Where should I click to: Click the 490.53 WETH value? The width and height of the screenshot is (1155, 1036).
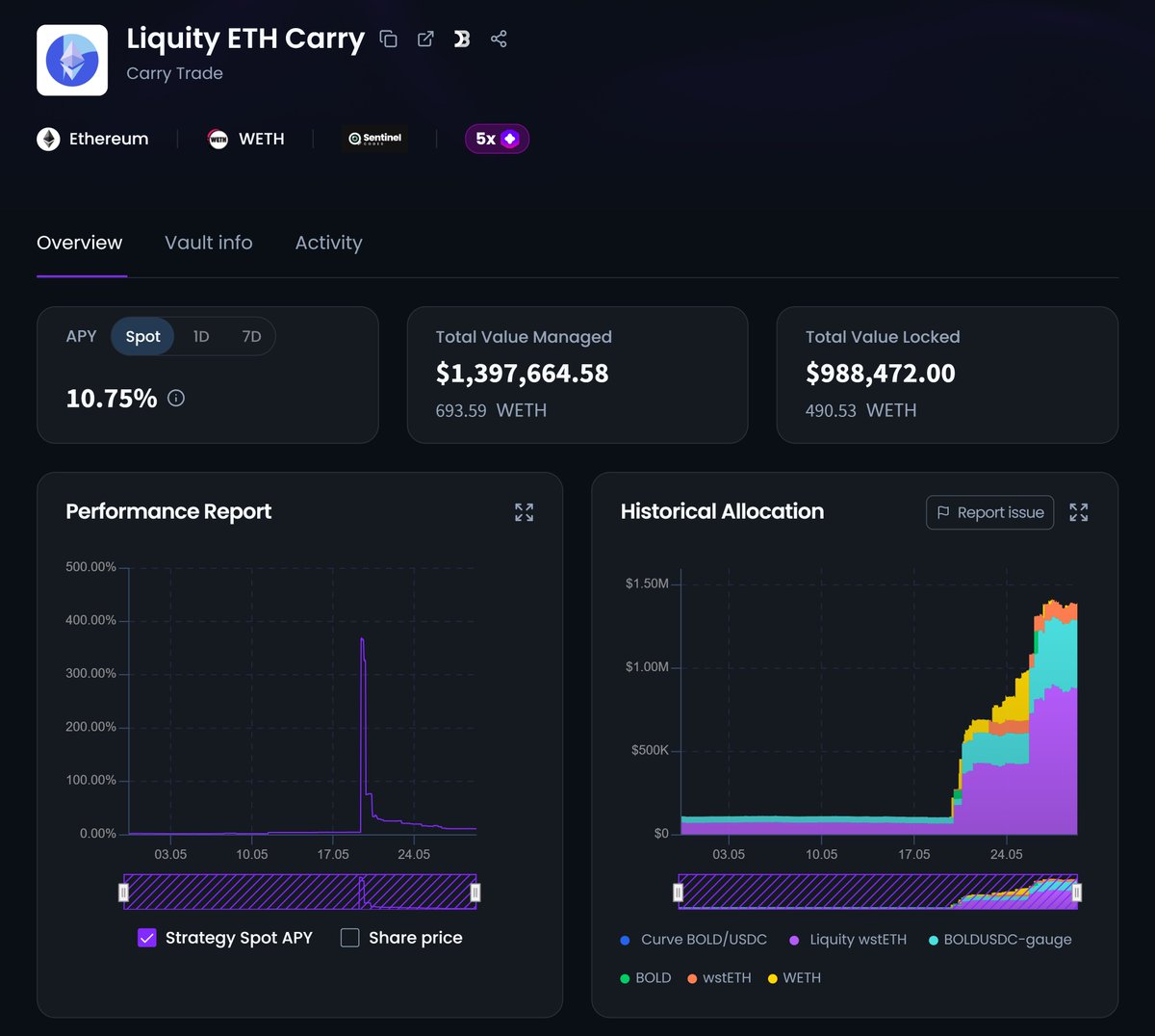[861, 410]
